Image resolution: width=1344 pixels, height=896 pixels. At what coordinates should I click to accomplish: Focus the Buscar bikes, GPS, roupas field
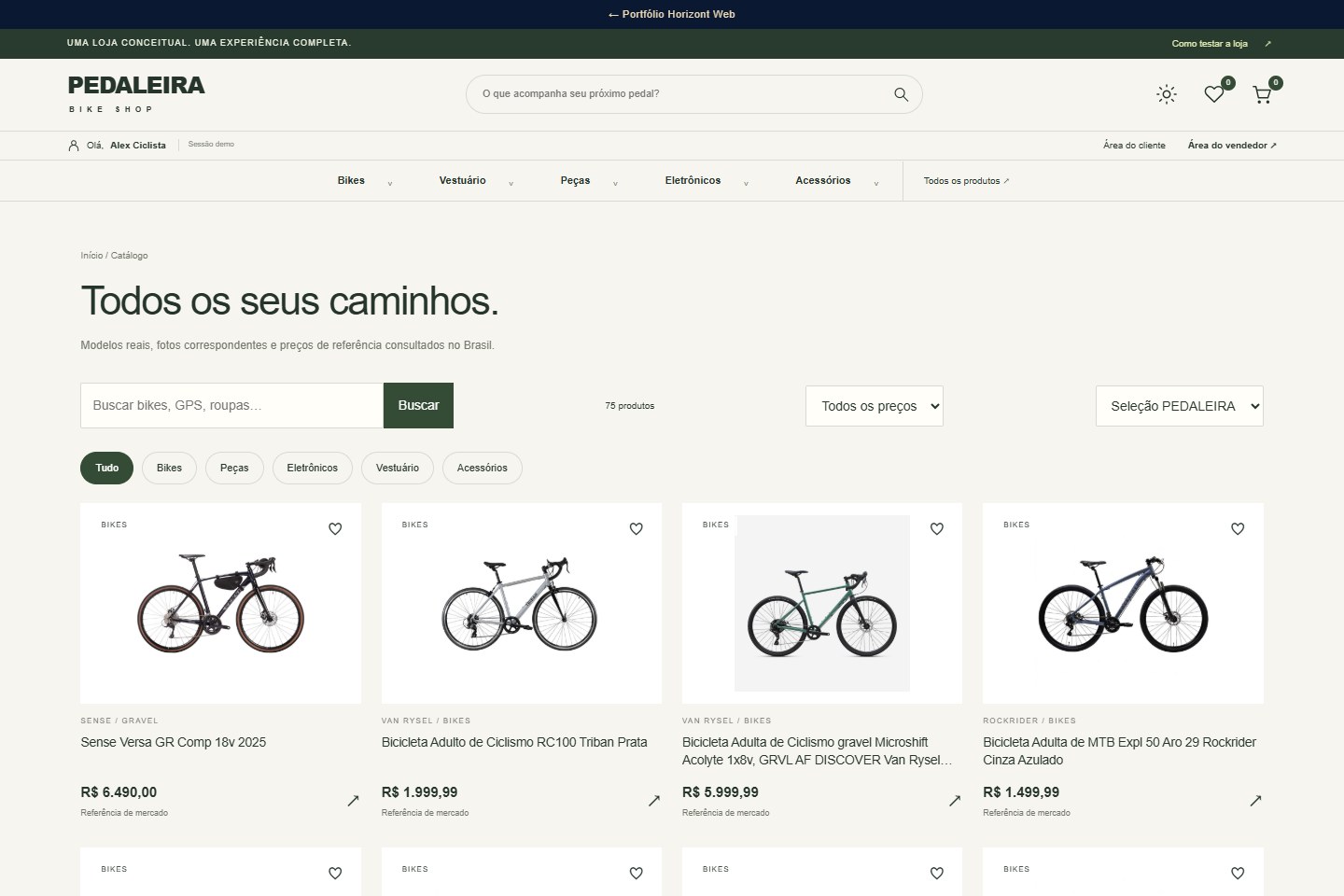[231, 405]
